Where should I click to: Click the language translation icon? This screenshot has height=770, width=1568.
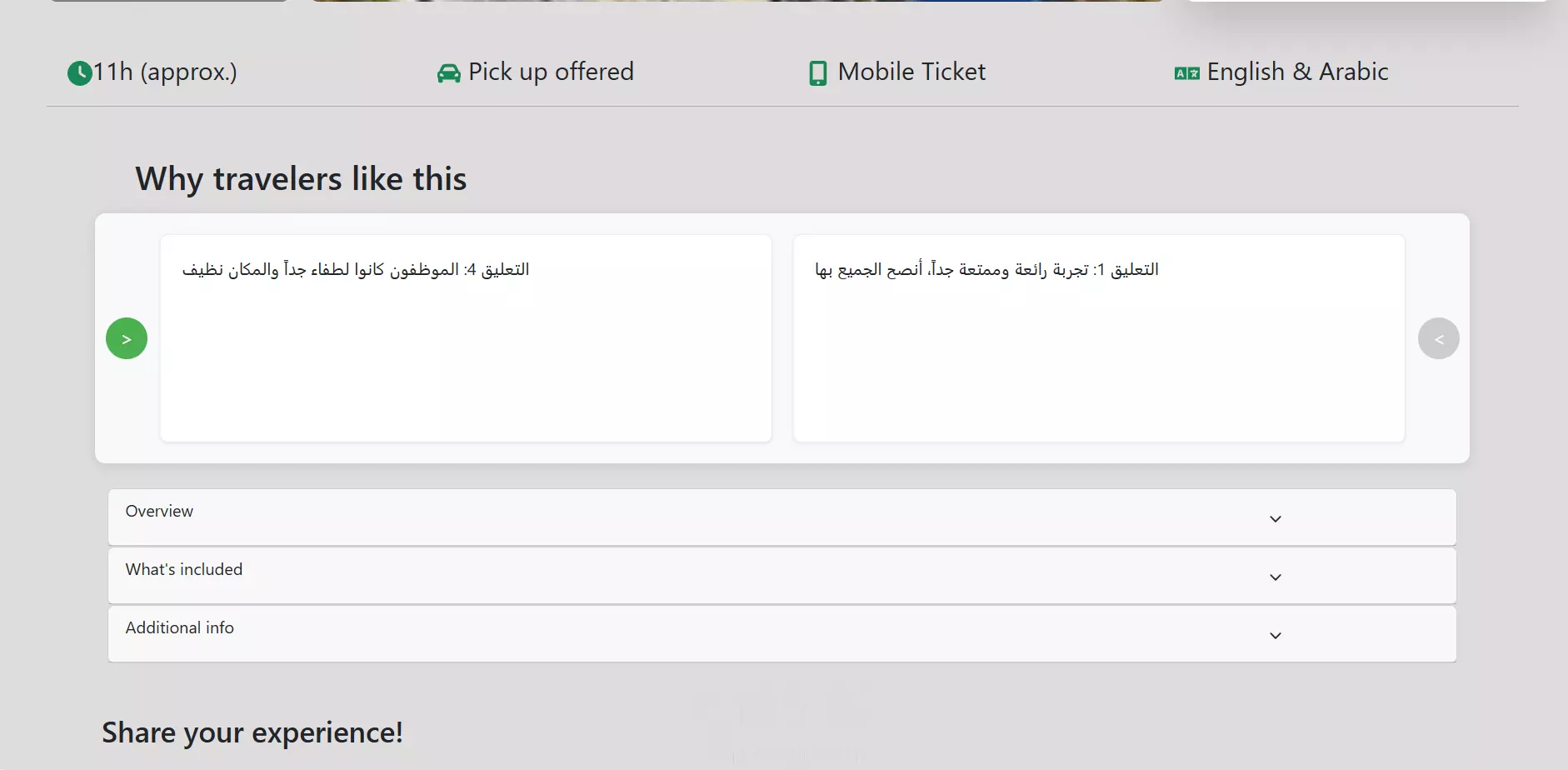tap(1186, 73)
